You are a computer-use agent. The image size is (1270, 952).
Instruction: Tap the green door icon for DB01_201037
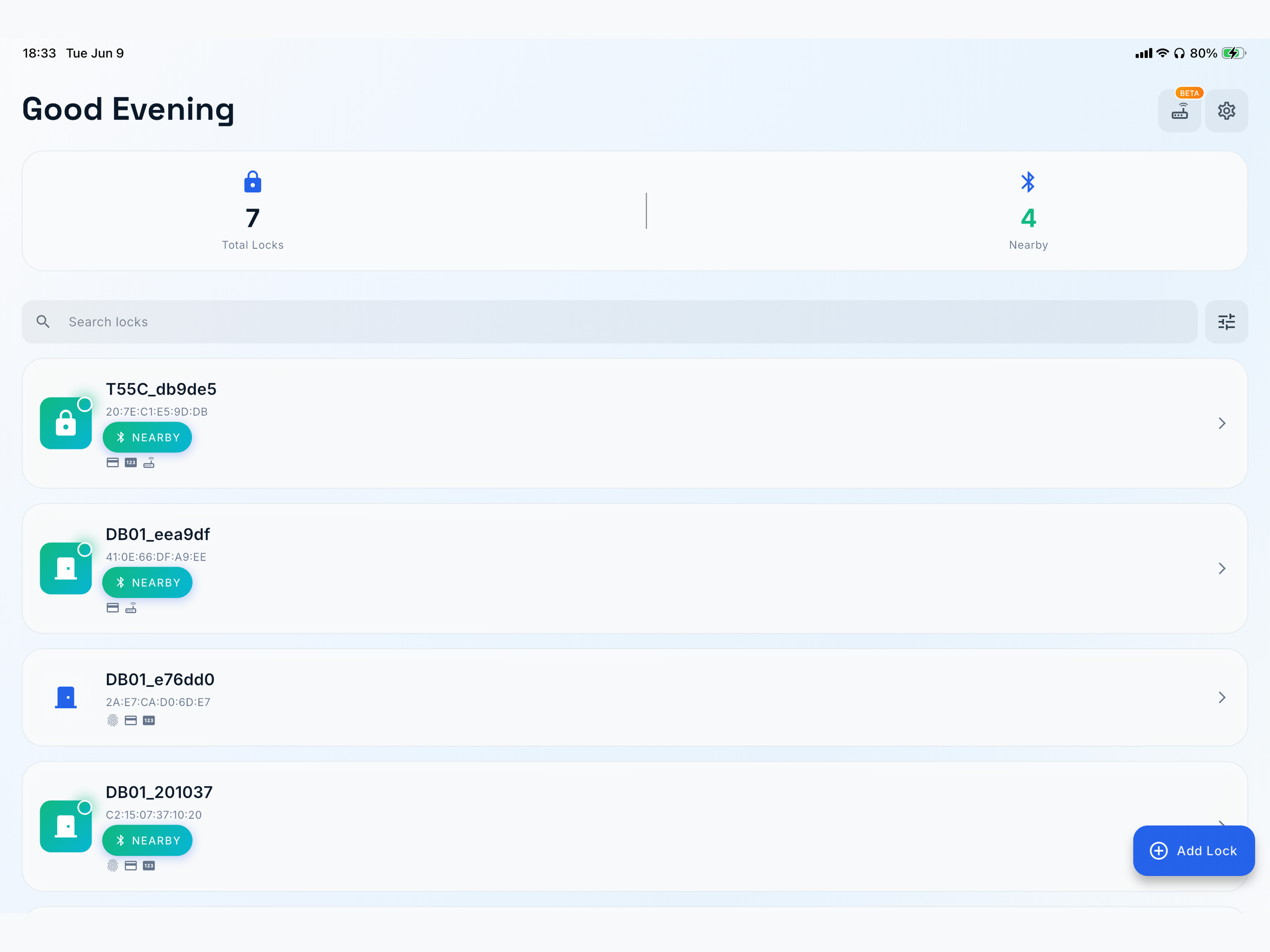point(66,826)
